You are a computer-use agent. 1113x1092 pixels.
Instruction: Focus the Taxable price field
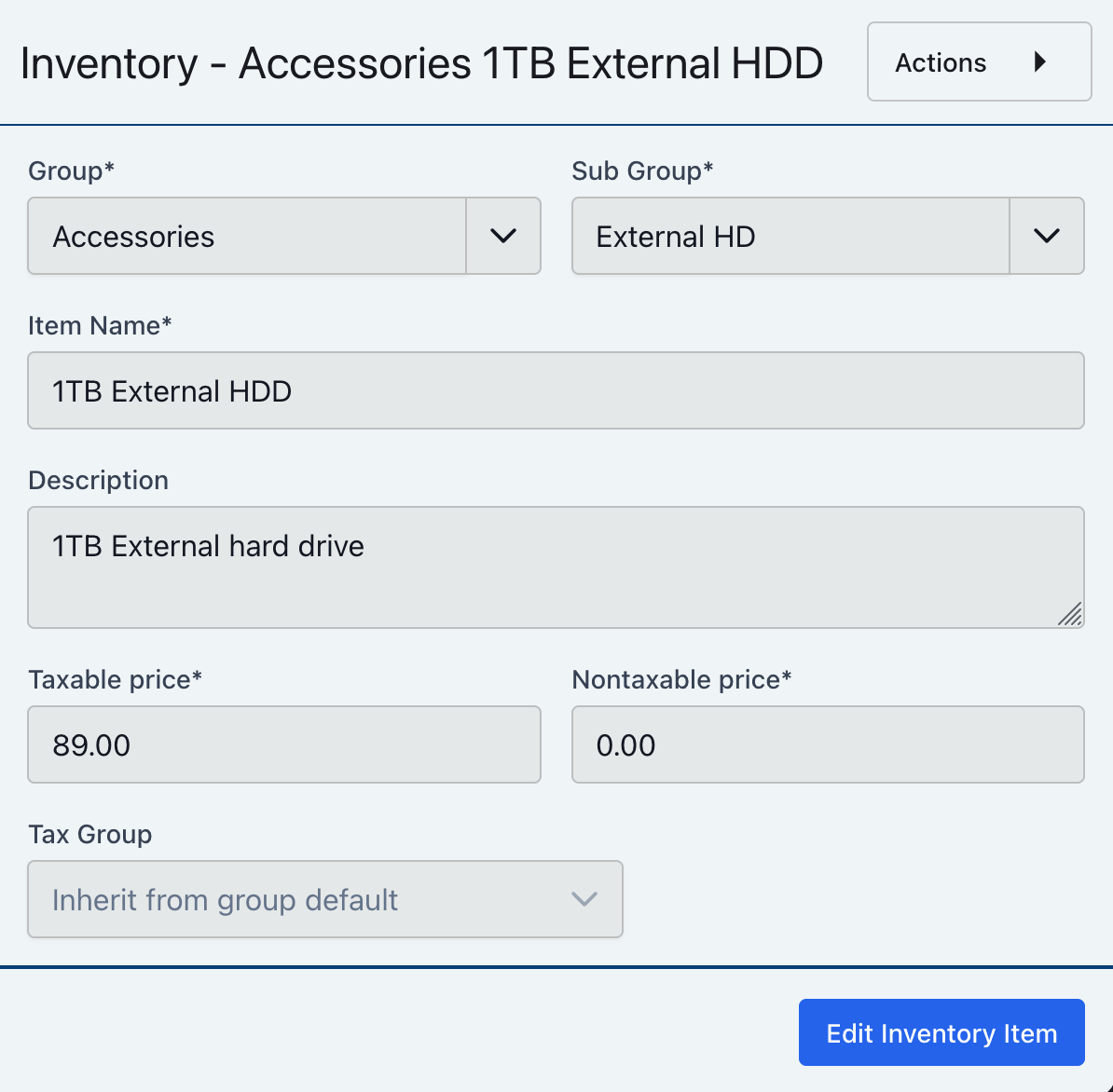(x=284, y=744)
